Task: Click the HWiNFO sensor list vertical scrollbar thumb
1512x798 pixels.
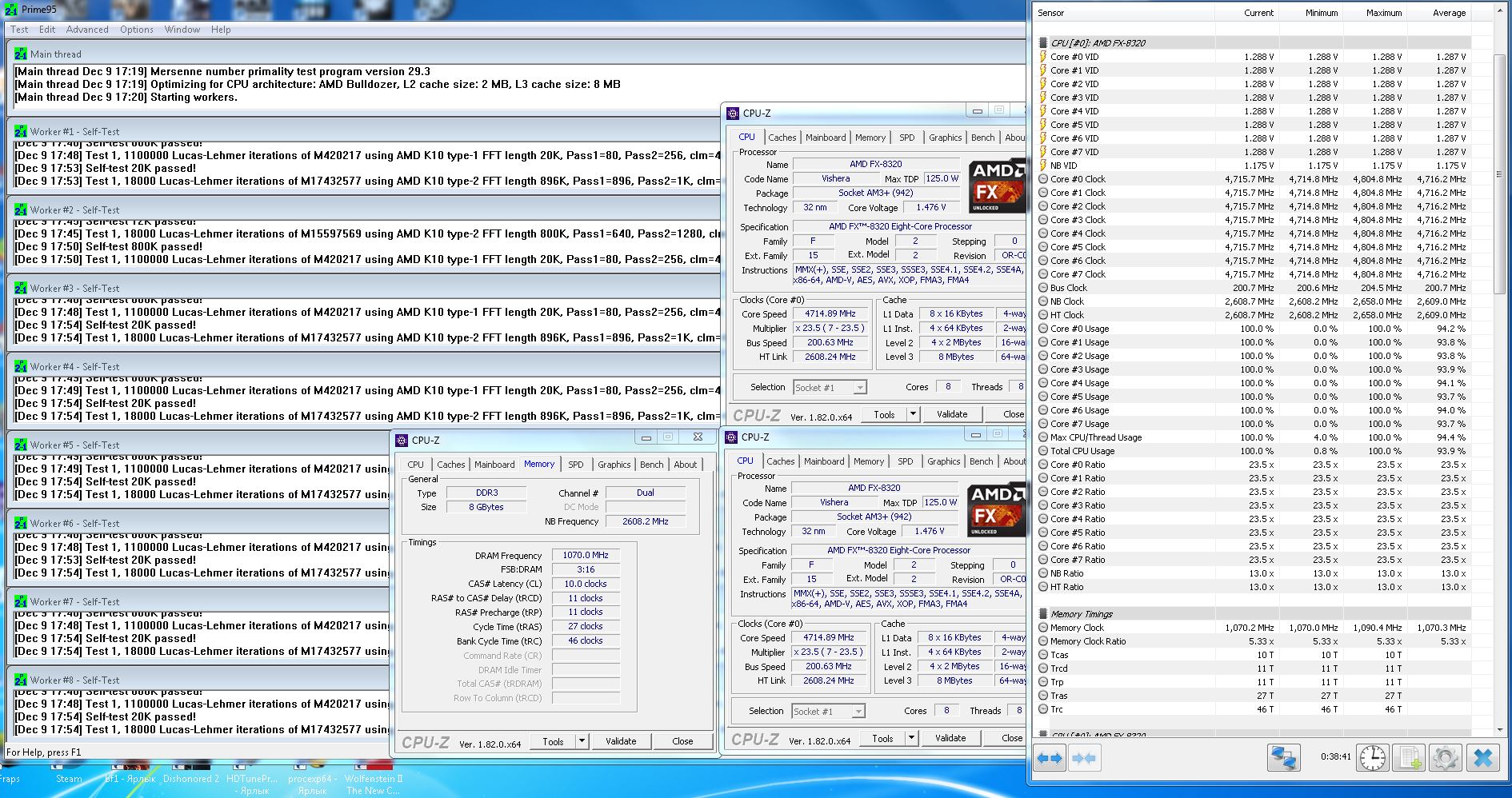Action: pyautogui.click(x=1500, y=174)
